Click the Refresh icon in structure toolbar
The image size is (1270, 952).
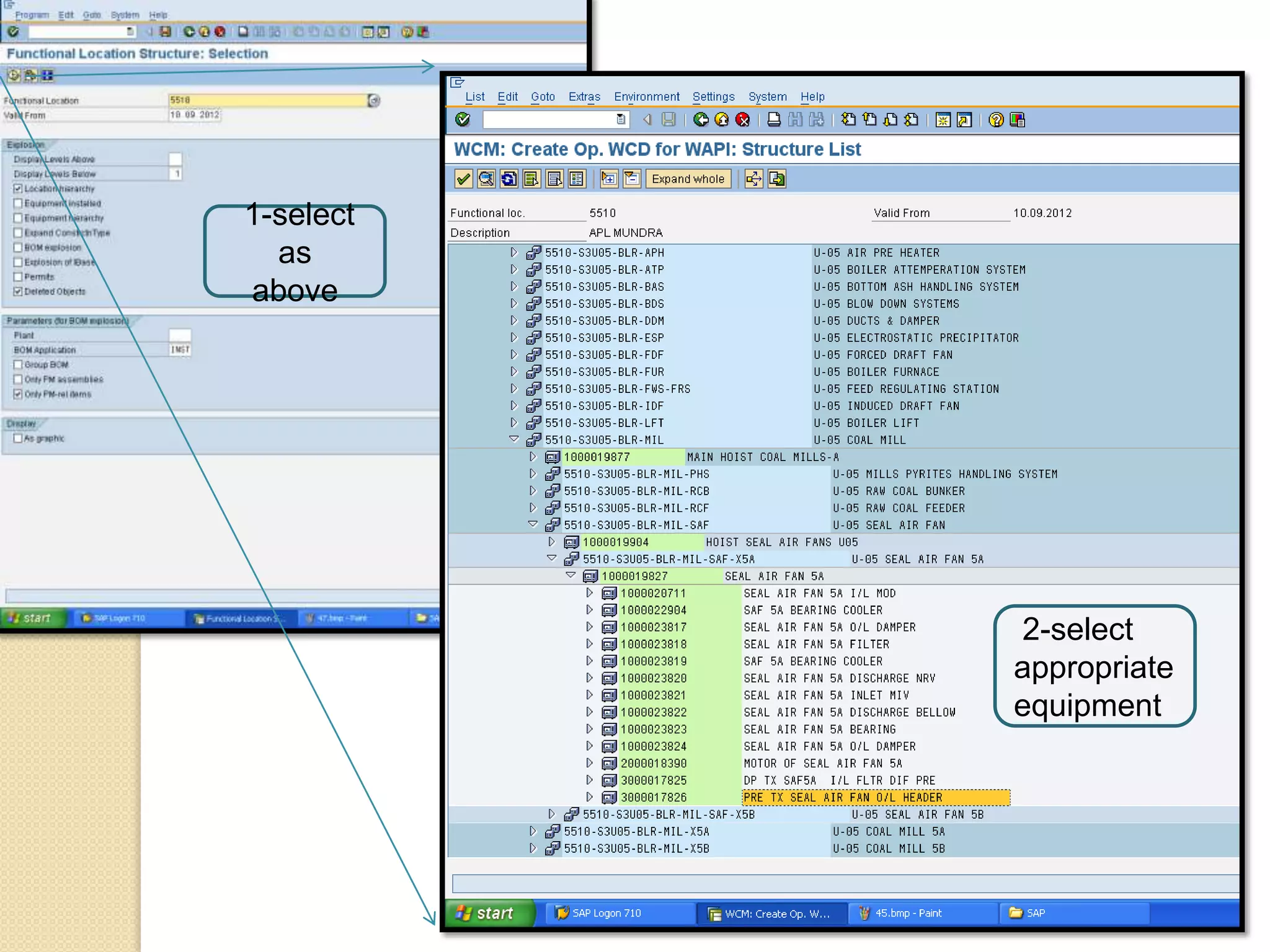point(508,179)
